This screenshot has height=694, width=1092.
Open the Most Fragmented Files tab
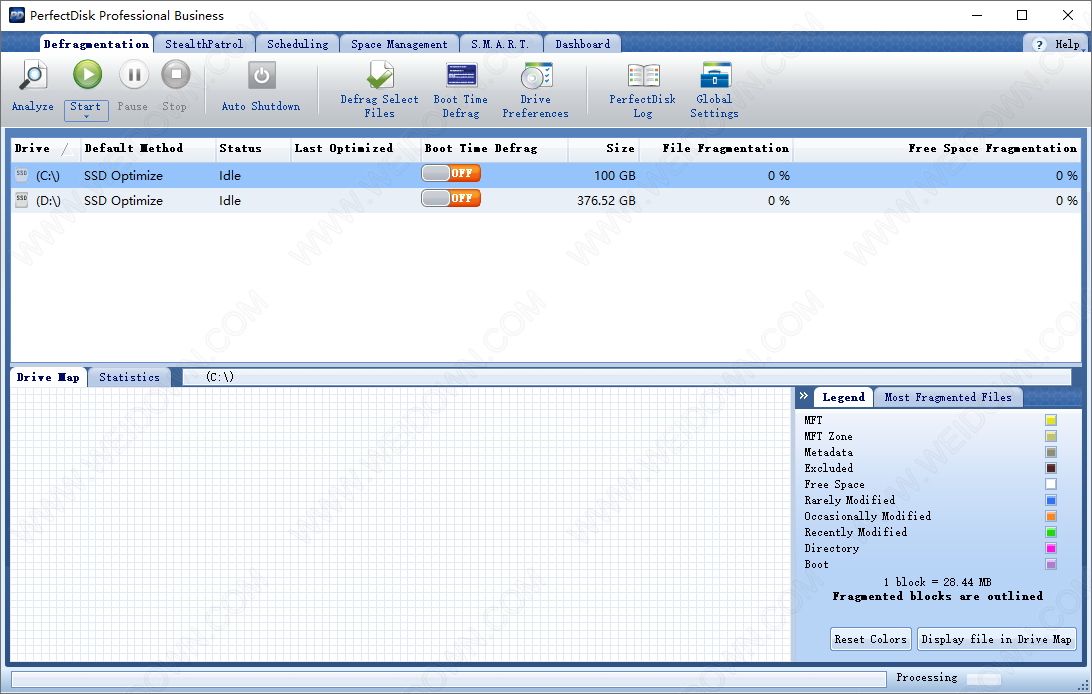(x=947, y=397)
